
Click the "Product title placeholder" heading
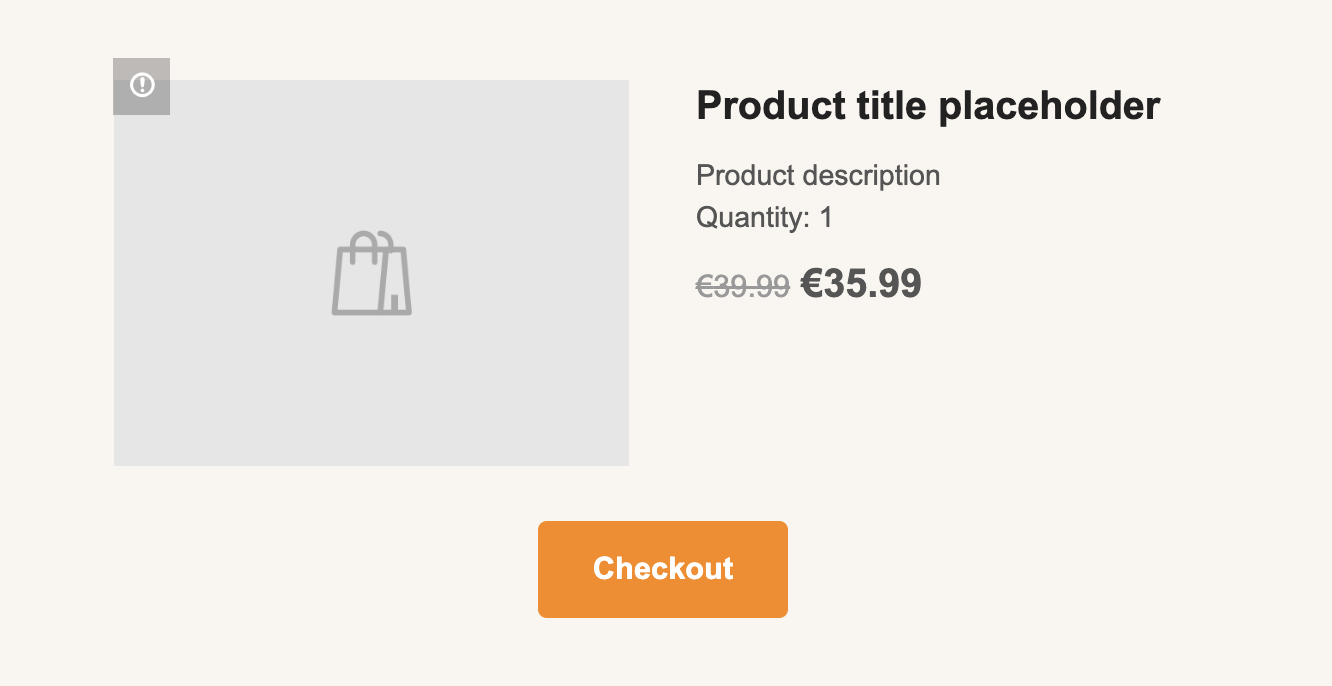[927, 105]
